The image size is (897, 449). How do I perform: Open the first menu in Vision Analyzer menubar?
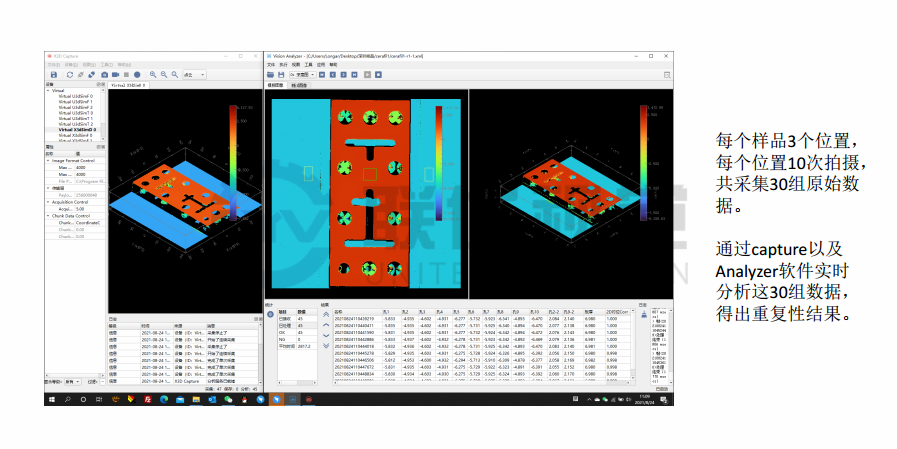(269, 64)
